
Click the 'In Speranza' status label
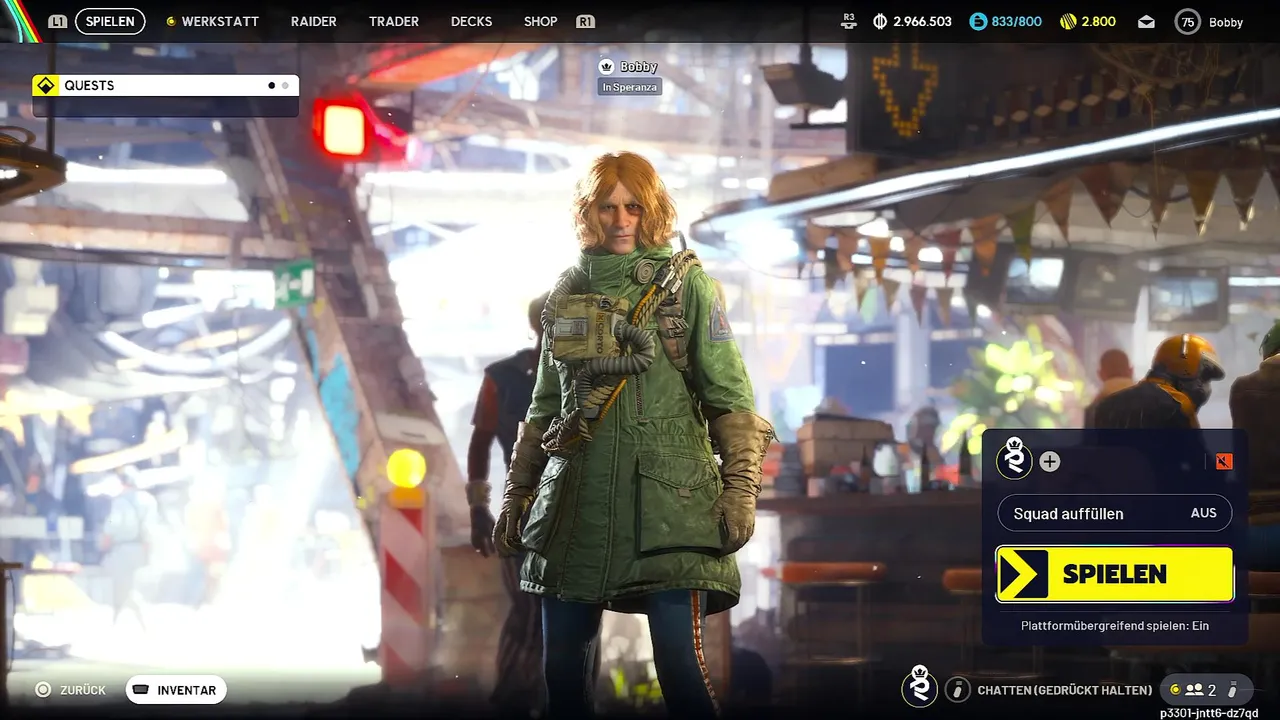click(x=630, y=87)
